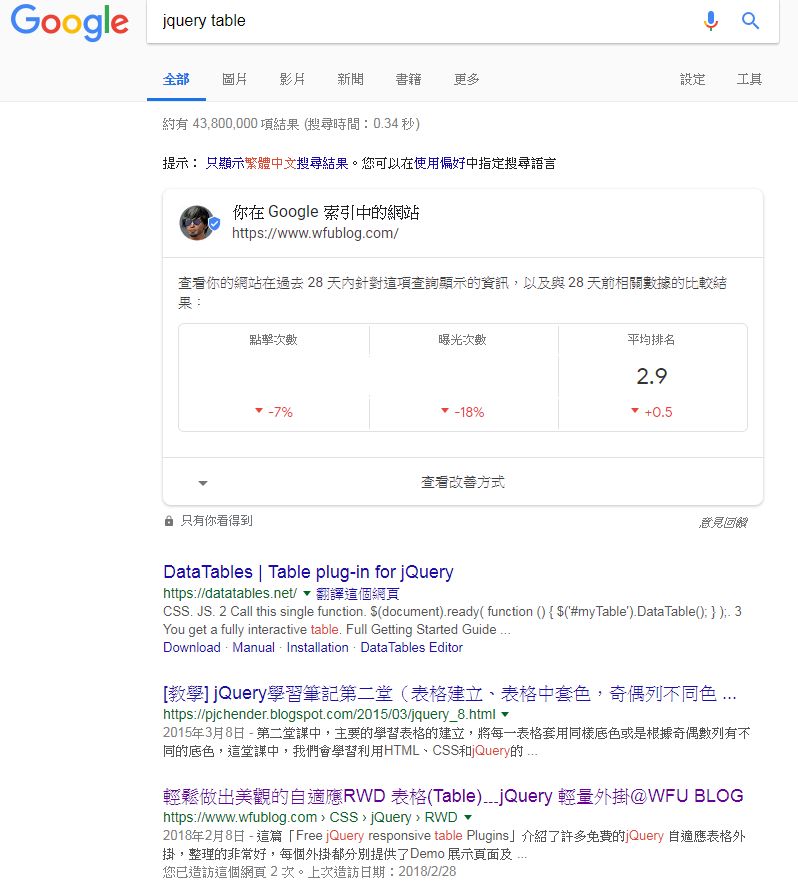Open the 書籍 tab
798x883 pixels.
point(408,79)
